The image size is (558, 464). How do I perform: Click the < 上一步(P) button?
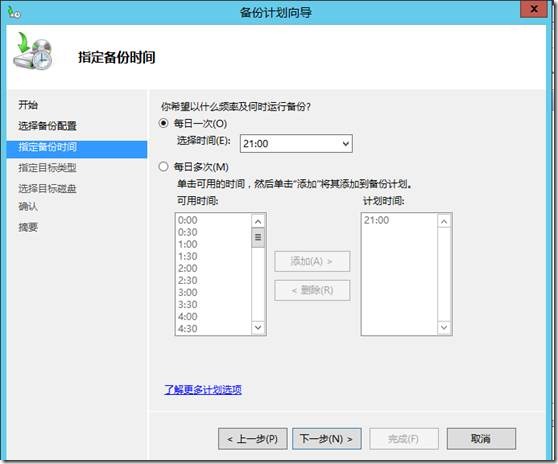point(253,439)
